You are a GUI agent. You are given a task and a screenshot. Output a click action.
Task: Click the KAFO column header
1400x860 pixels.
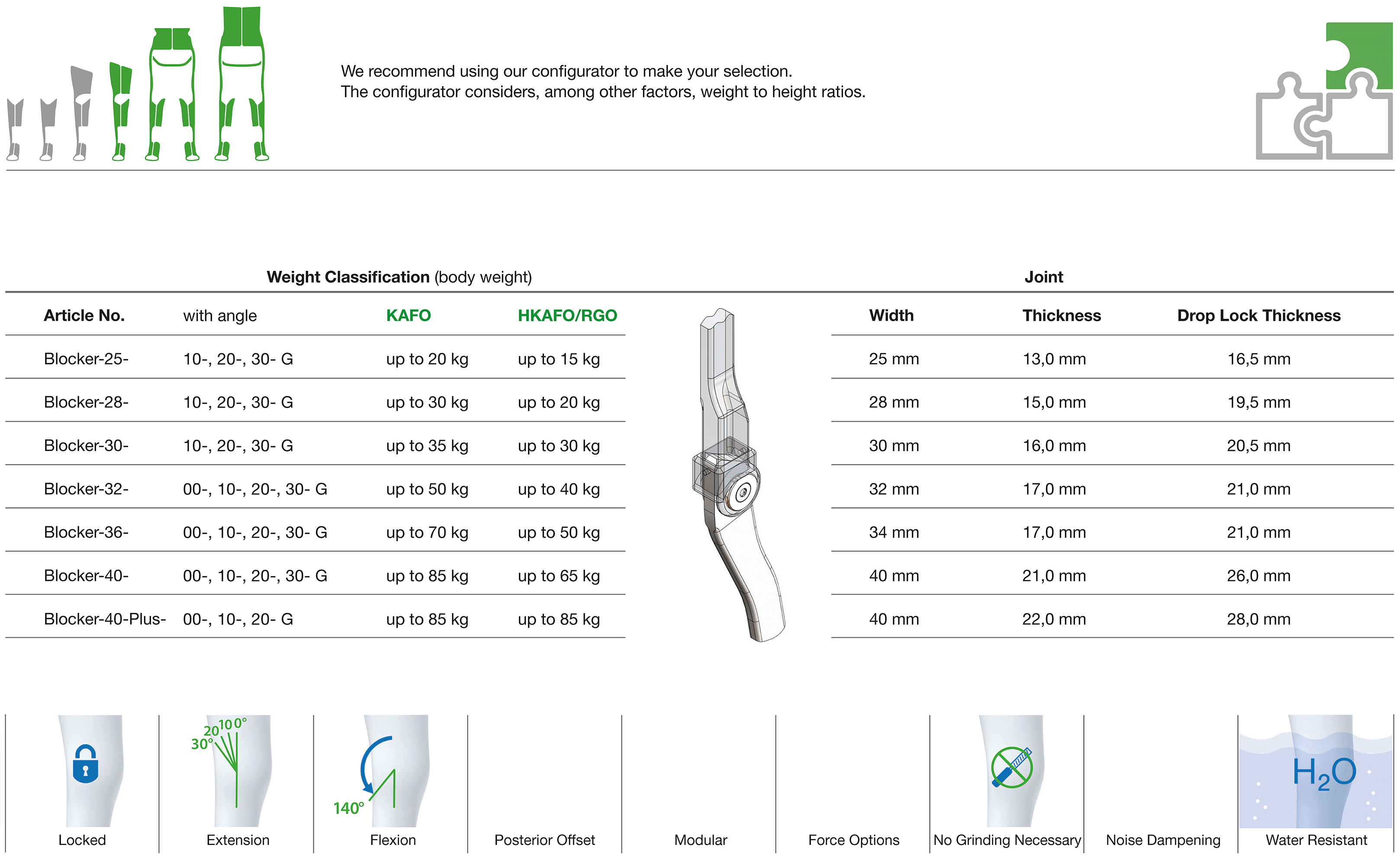pos(408,316)
